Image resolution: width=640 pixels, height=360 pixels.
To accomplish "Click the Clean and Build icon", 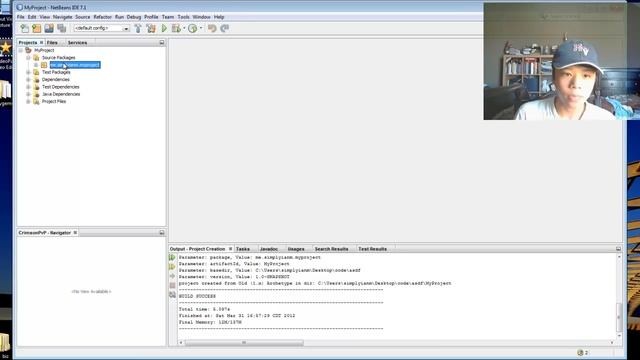I will pos(151,28).
